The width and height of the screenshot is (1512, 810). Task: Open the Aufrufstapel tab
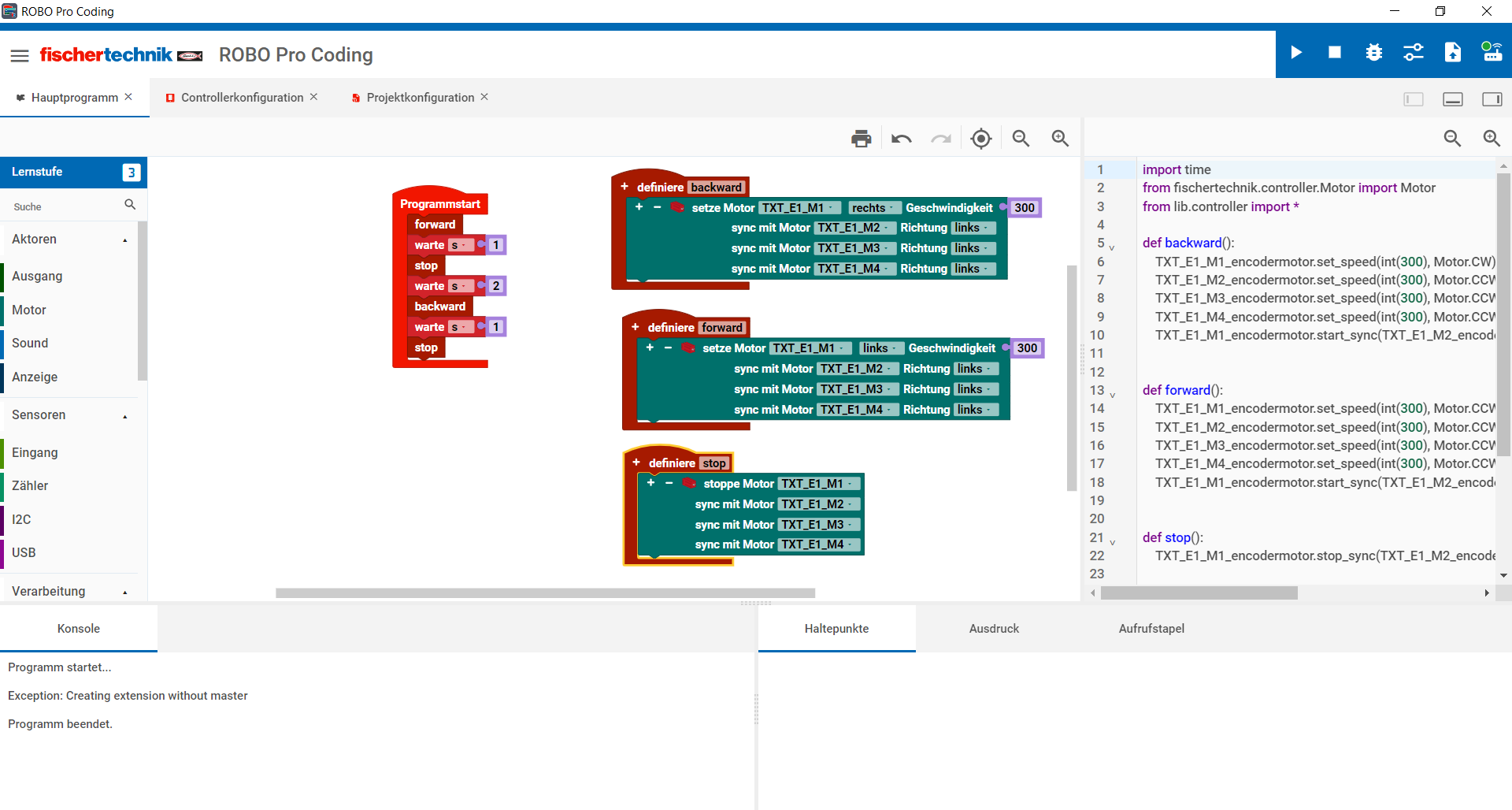[x=1151, y=629]
